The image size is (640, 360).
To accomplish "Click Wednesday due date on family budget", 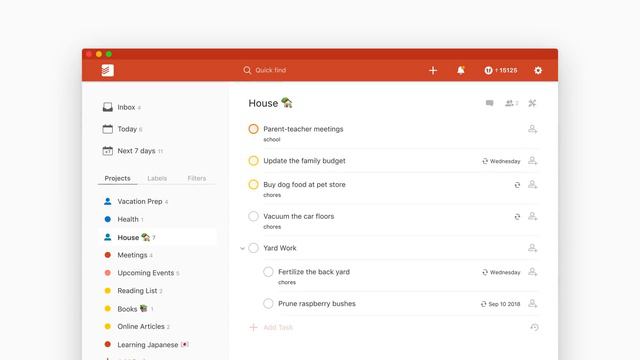I will [501, 161].
